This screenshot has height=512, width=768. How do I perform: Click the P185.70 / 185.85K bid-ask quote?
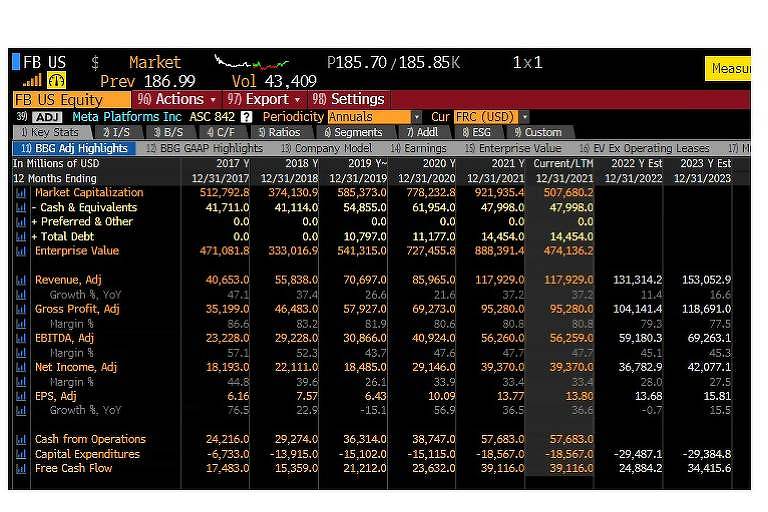pos(393,63)
